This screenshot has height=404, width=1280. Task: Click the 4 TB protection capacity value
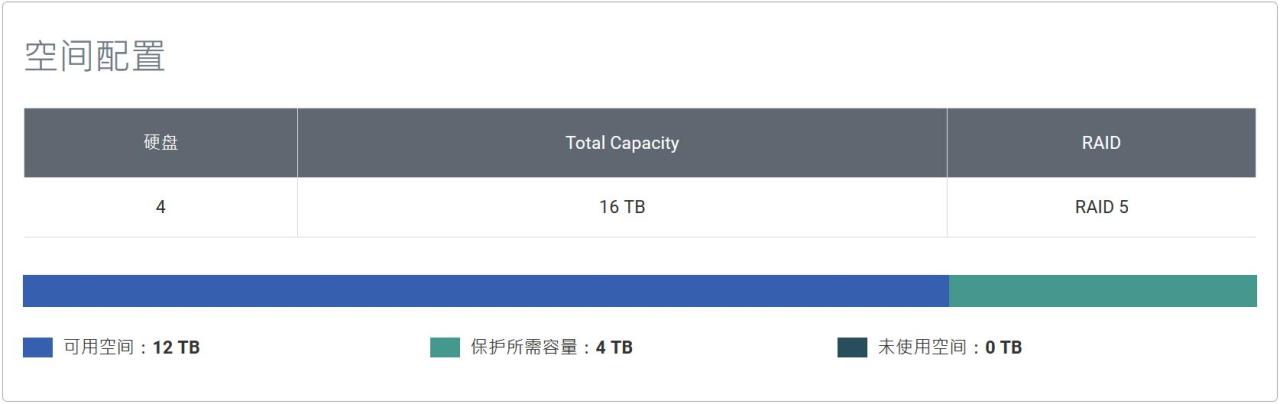pos(614,348)
